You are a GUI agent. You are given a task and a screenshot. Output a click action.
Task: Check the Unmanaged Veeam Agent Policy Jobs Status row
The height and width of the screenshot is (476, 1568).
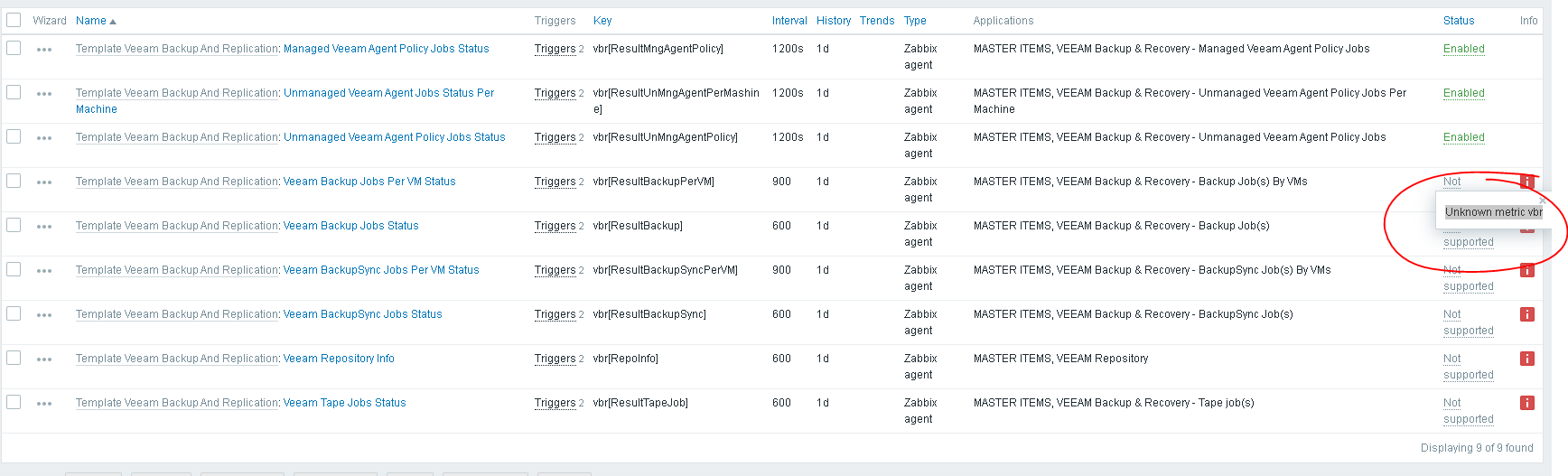coord(14,136)
